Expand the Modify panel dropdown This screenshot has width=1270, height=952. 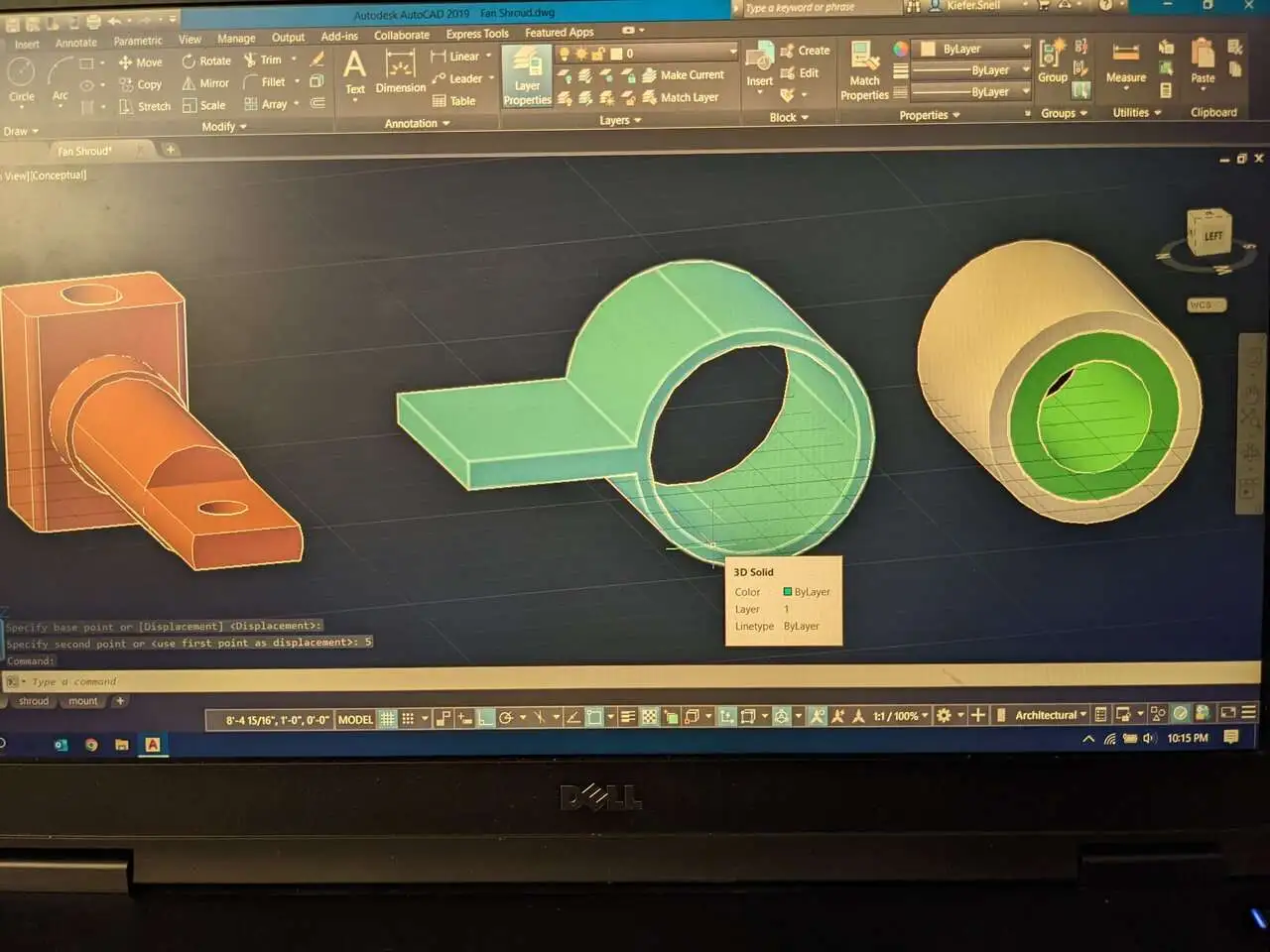tap(224, 127)
